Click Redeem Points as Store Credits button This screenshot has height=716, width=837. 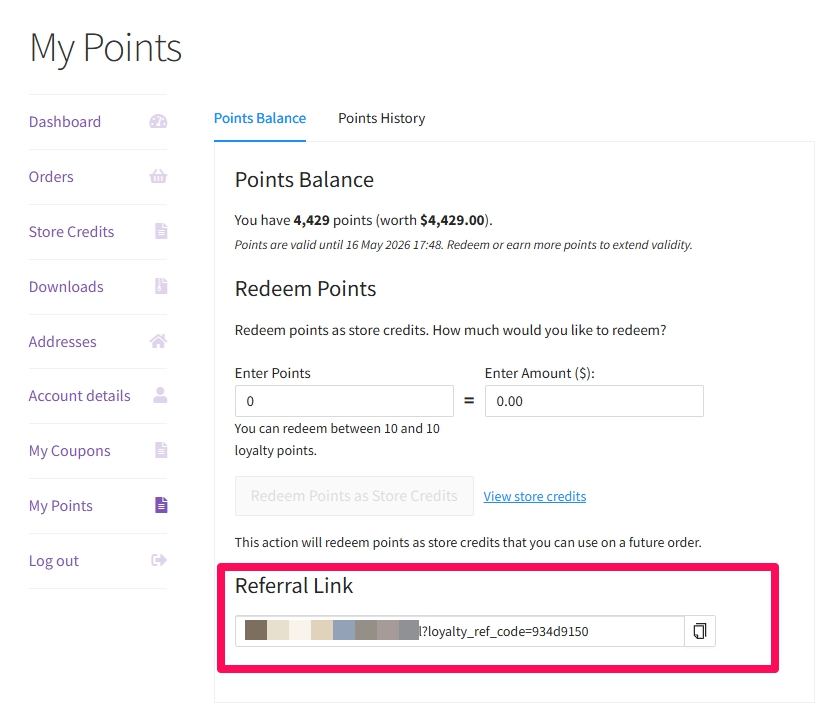pyautogui.click(x=354, y=496)
